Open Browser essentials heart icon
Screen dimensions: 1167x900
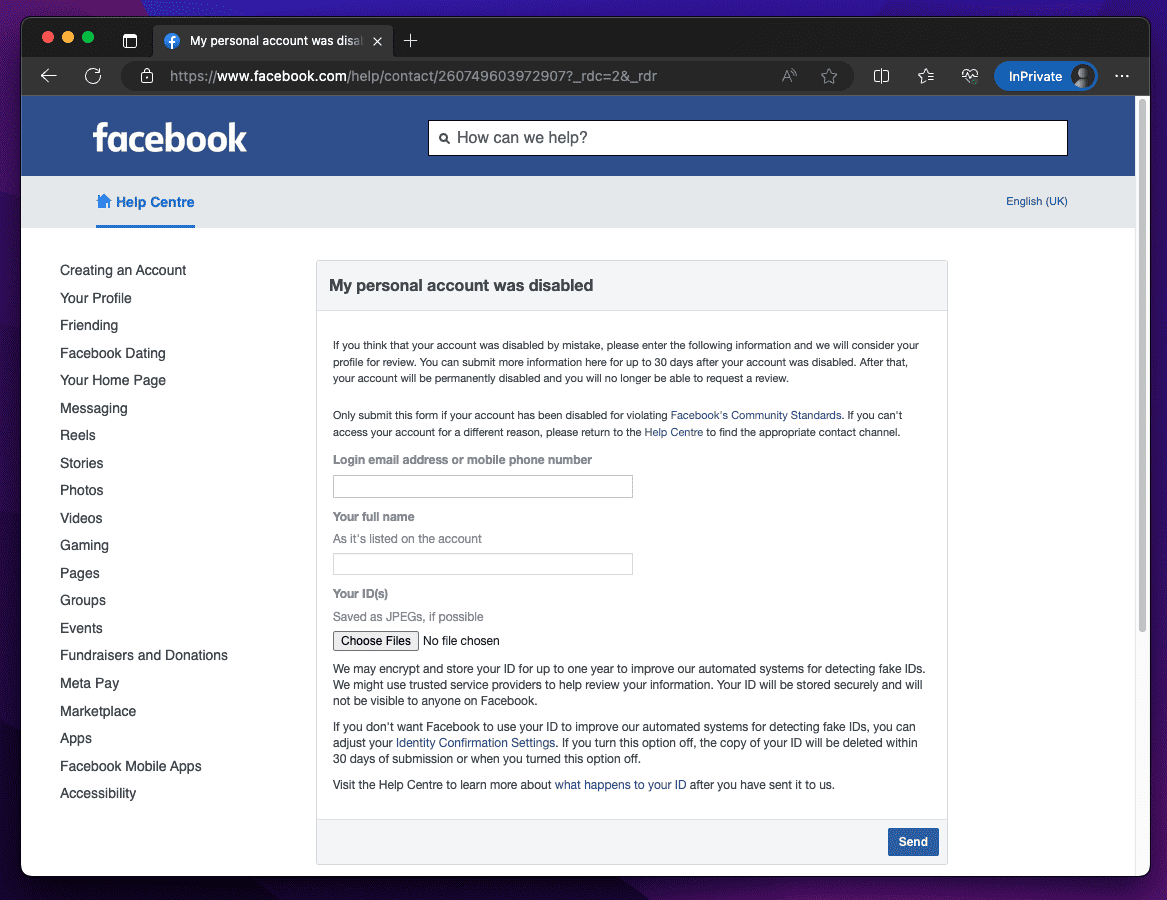click(969, 76)
